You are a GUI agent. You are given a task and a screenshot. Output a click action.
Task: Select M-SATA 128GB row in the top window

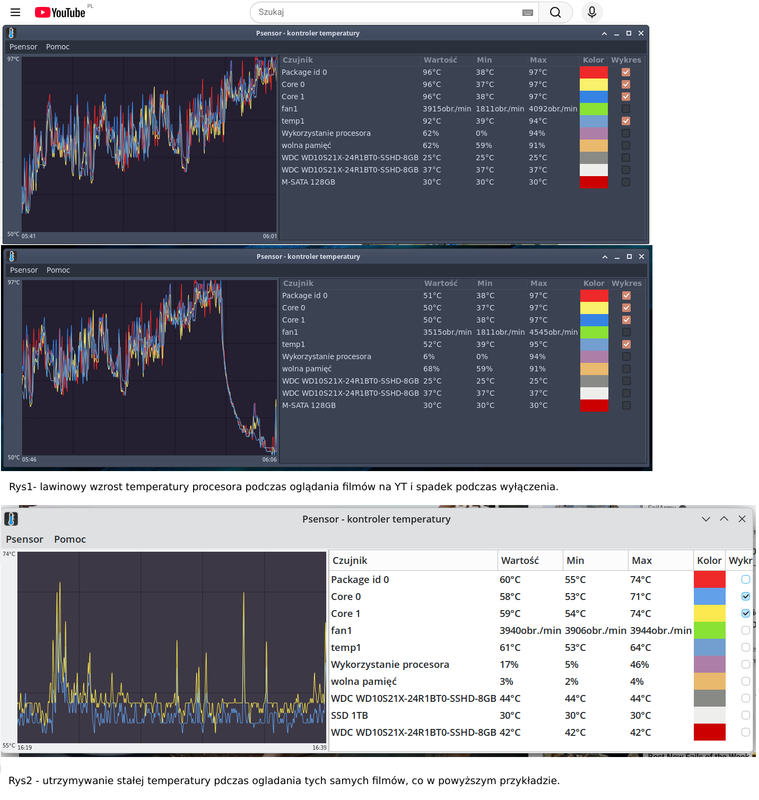[463, 183]
